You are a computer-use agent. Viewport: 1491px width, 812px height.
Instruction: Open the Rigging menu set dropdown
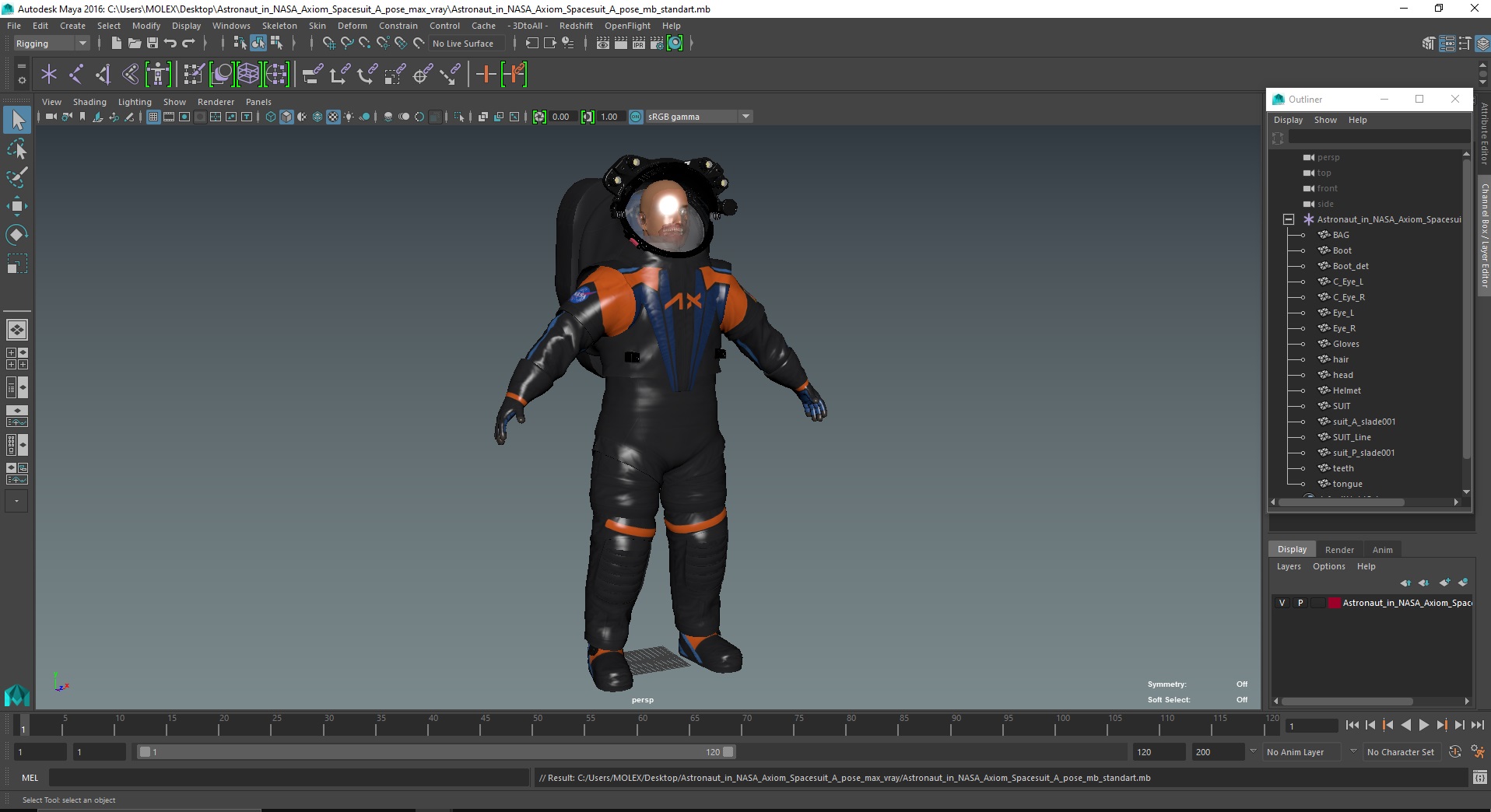coord(51,44)
